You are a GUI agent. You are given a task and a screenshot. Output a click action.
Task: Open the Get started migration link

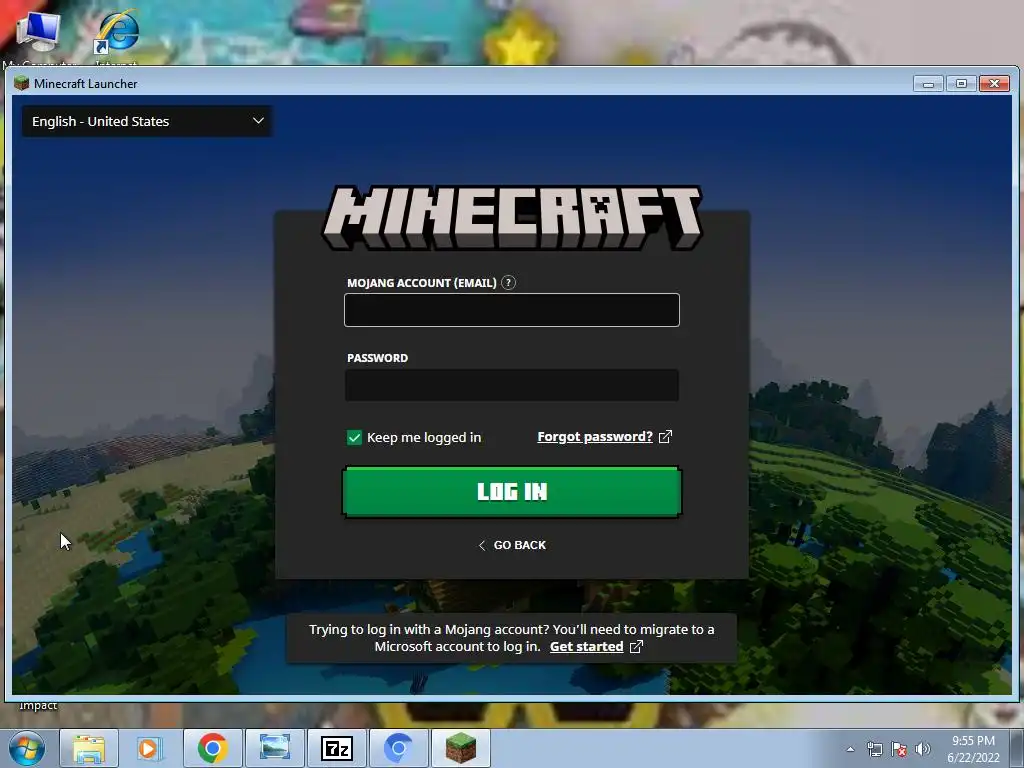[x=586, y=647]
